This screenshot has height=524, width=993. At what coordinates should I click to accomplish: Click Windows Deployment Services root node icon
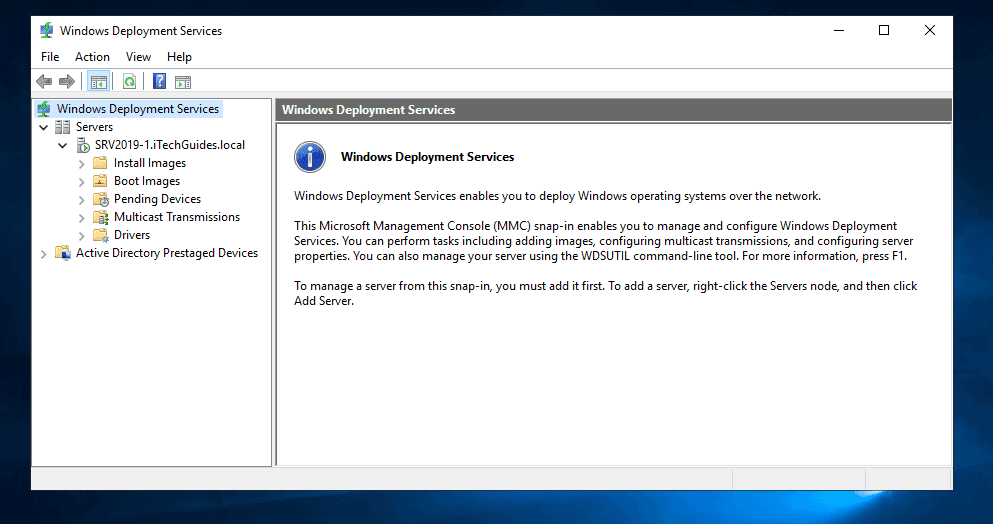[44, 109]
